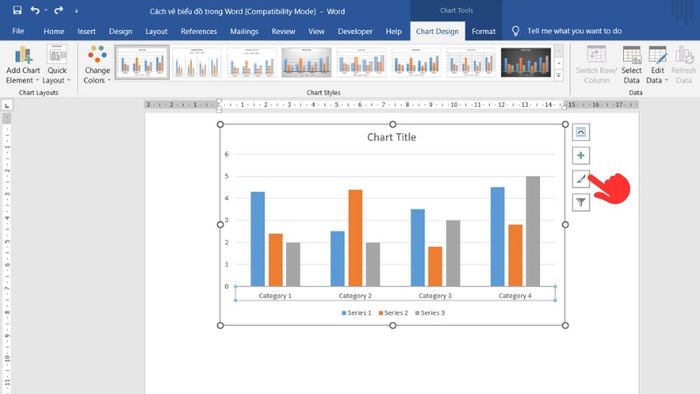
Task: Apply the seventh chart style with gridlines
Action: pyautogui.click(x=471, y=62)
